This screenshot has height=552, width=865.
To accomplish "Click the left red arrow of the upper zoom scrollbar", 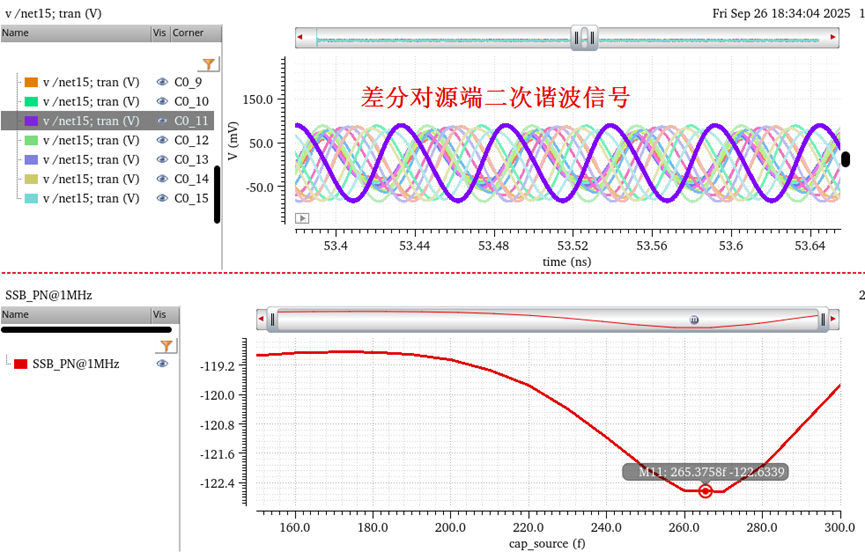I will click(301, 39).
